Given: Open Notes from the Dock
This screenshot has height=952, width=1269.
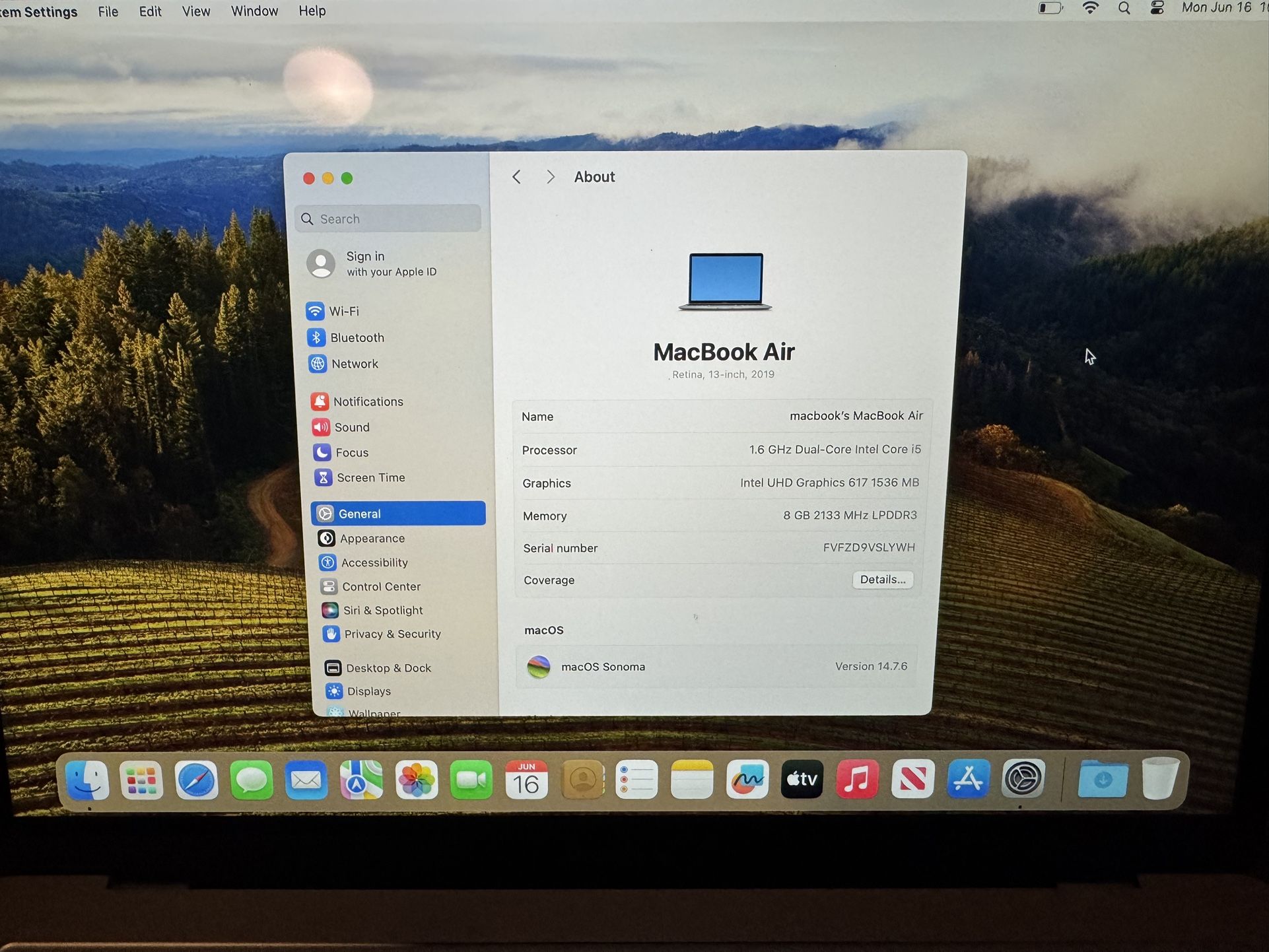Looking at the screenshot, I should [x=692, y=780].
